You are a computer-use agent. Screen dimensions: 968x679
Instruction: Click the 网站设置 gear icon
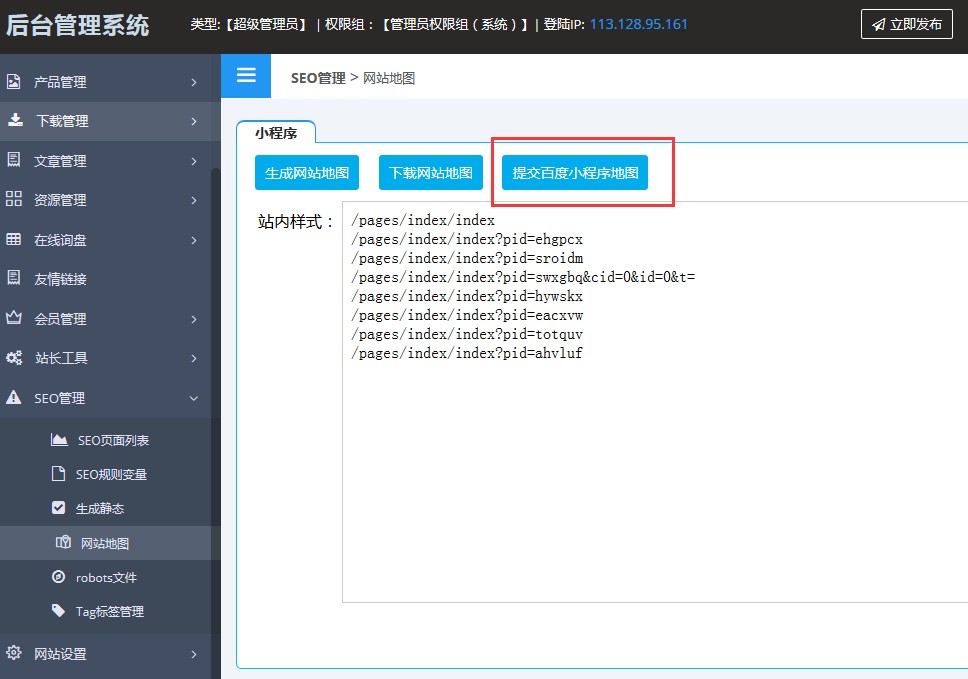click(14, 653)
